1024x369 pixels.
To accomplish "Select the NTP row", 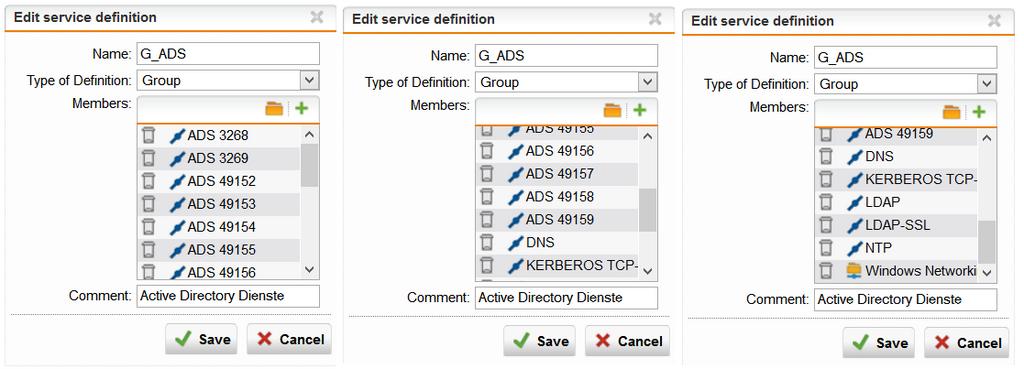I will (x=897, y=248).
